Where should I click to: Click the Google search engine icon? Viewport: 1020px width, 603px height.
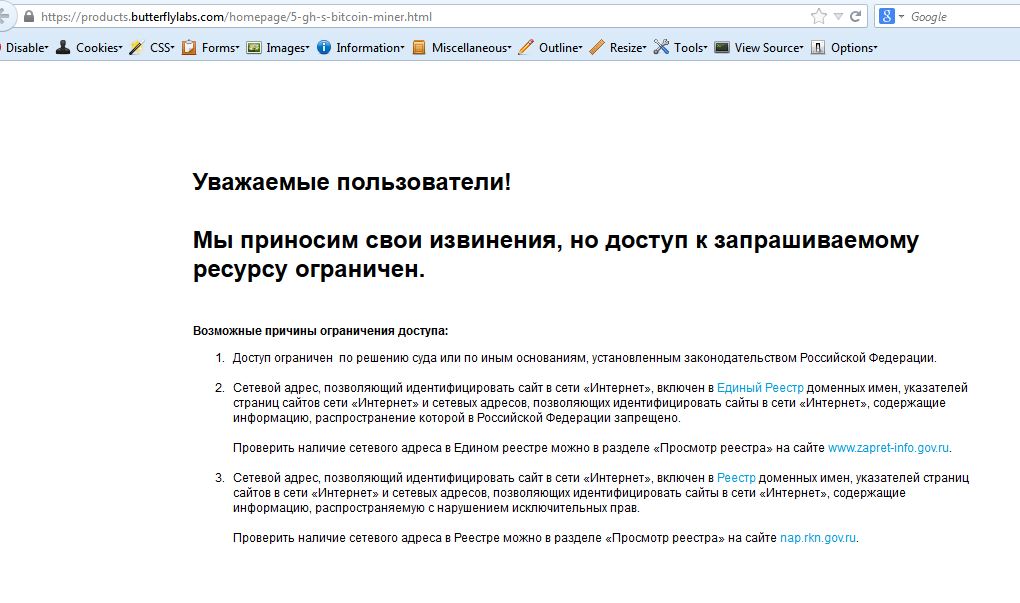(x=886, y=16)
